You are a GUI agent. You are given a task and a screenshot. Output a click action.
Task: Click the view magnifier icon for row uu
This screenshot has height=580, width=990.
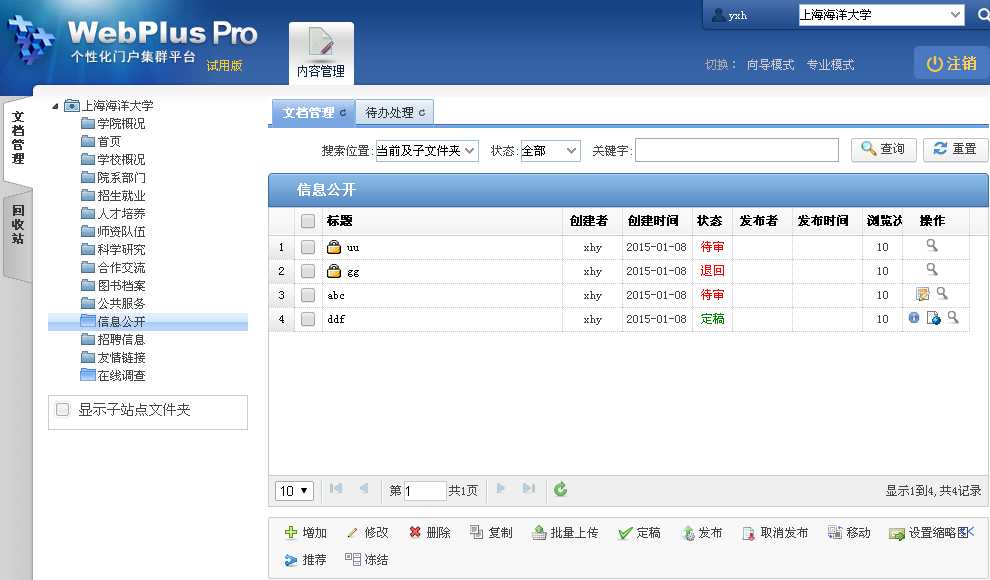point(932,245)
